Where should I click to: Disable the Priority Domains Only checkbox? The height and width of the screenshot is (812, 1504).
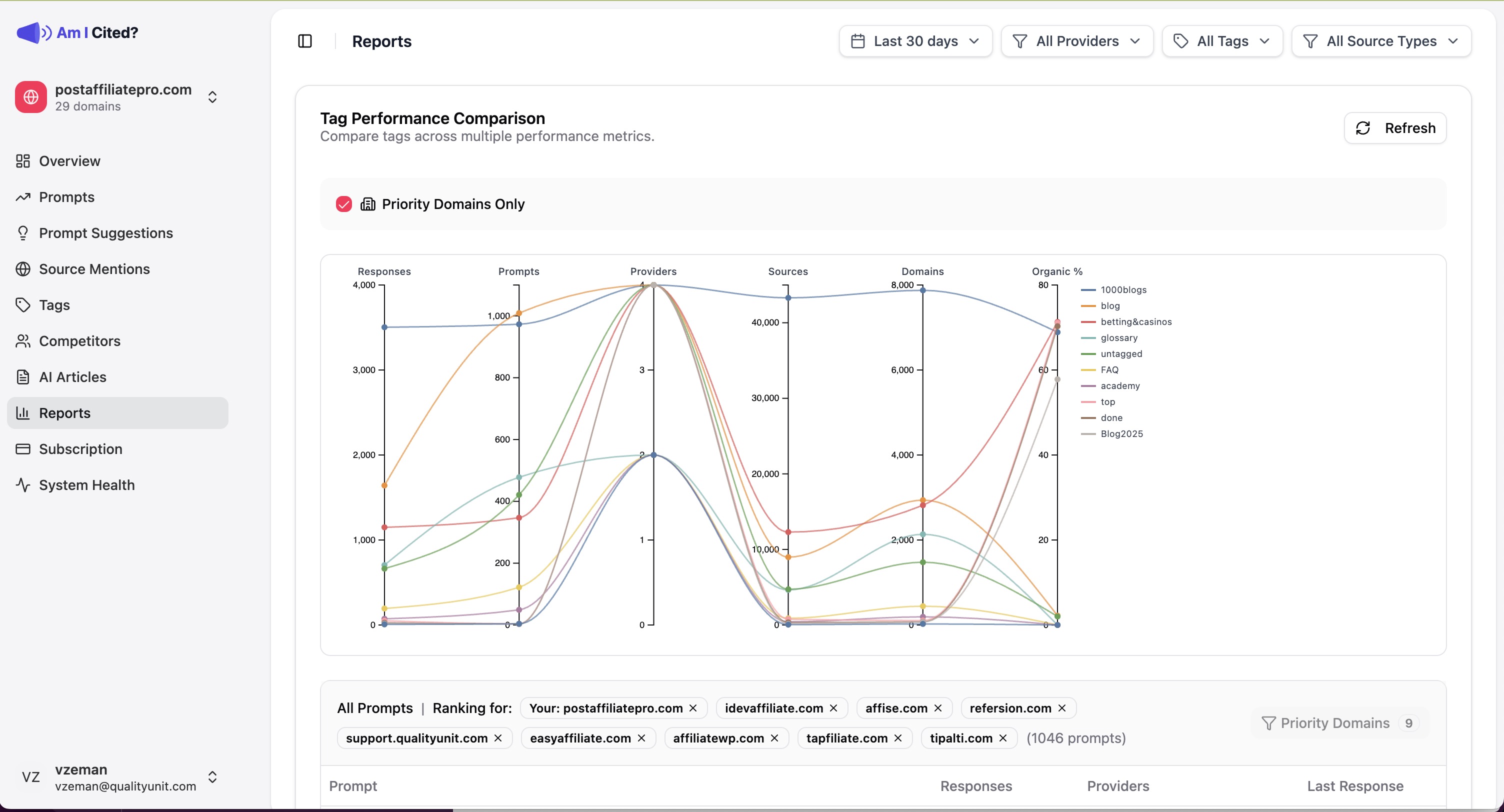(343, 203)
